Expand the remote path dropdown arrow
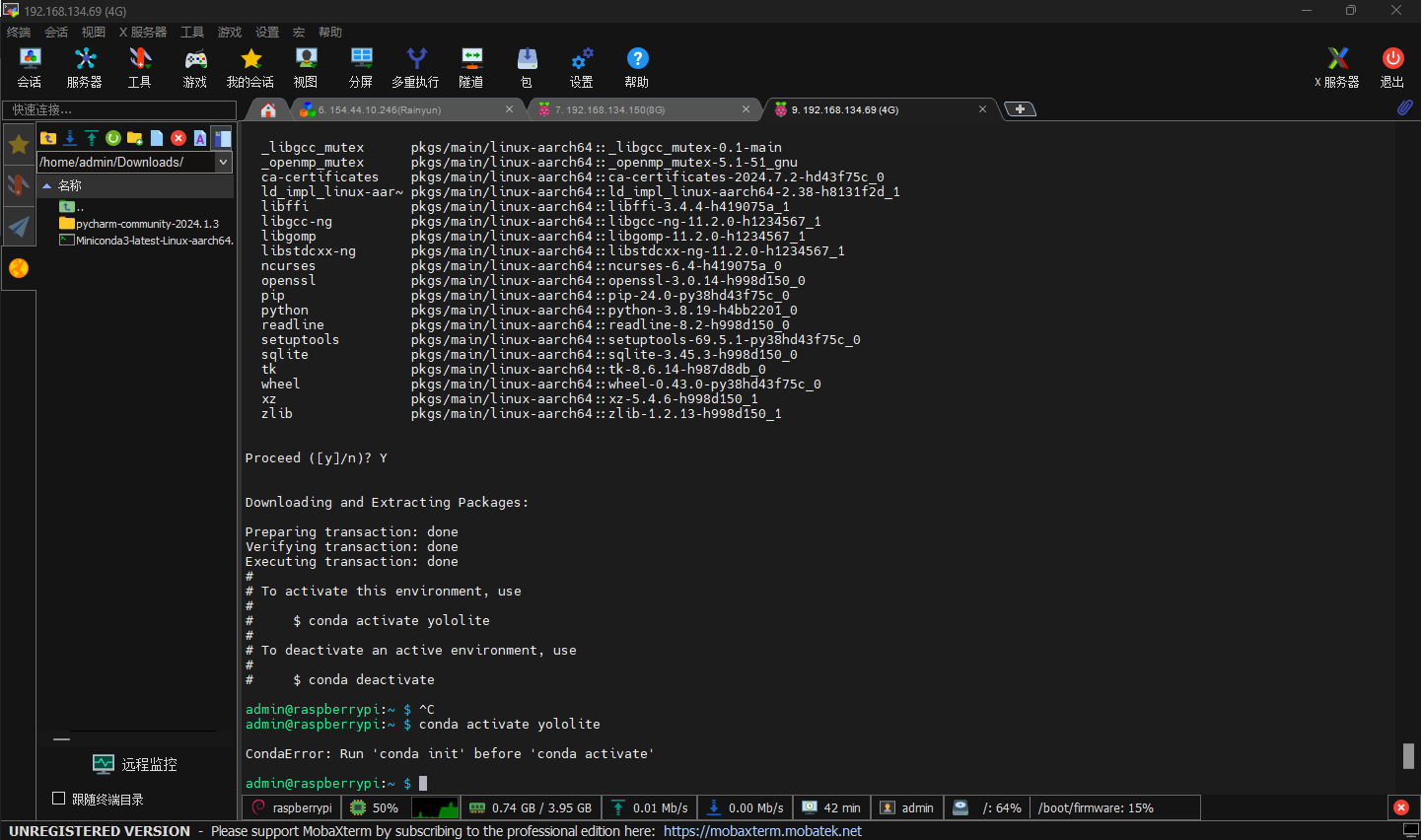This screenshot has width=1422, height=840. [x=224, y=162]
